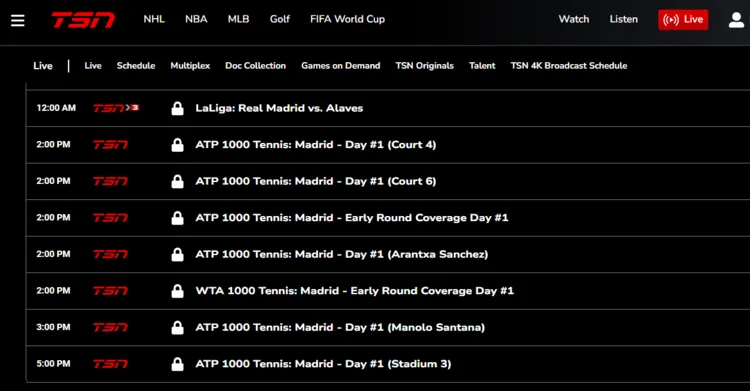
Task: Open Golf section
Action: (280, 19)
